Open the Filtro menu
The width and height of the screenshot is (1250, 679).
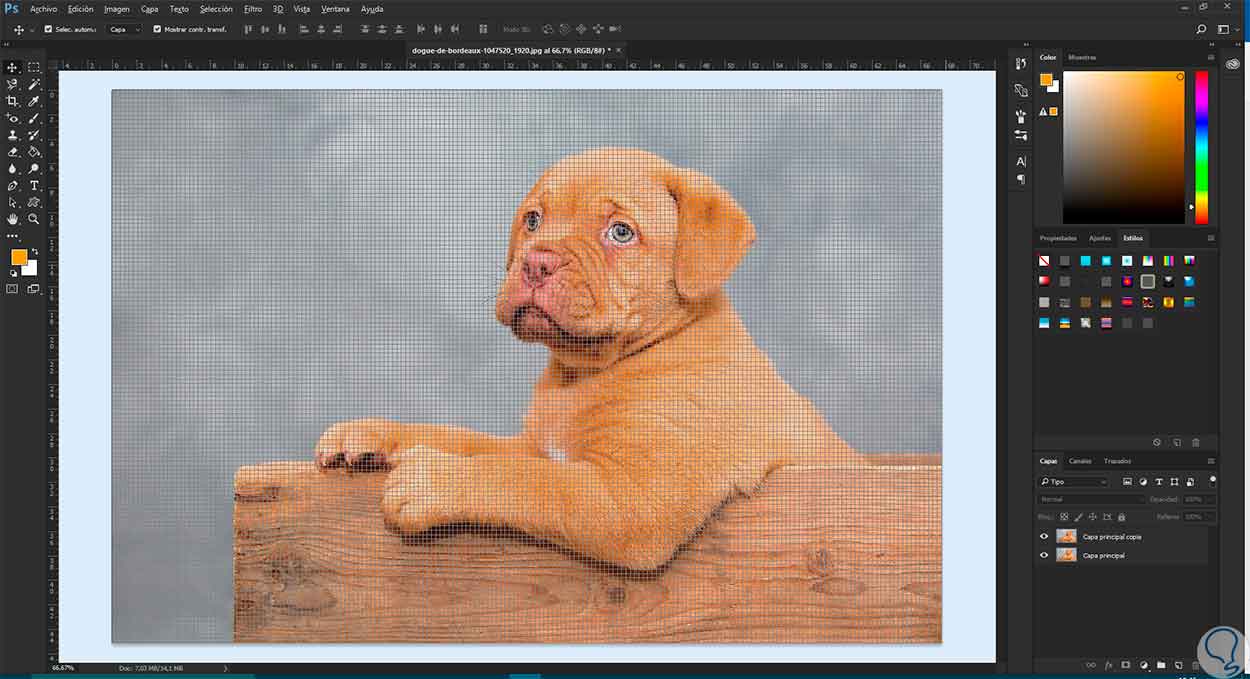253,8
